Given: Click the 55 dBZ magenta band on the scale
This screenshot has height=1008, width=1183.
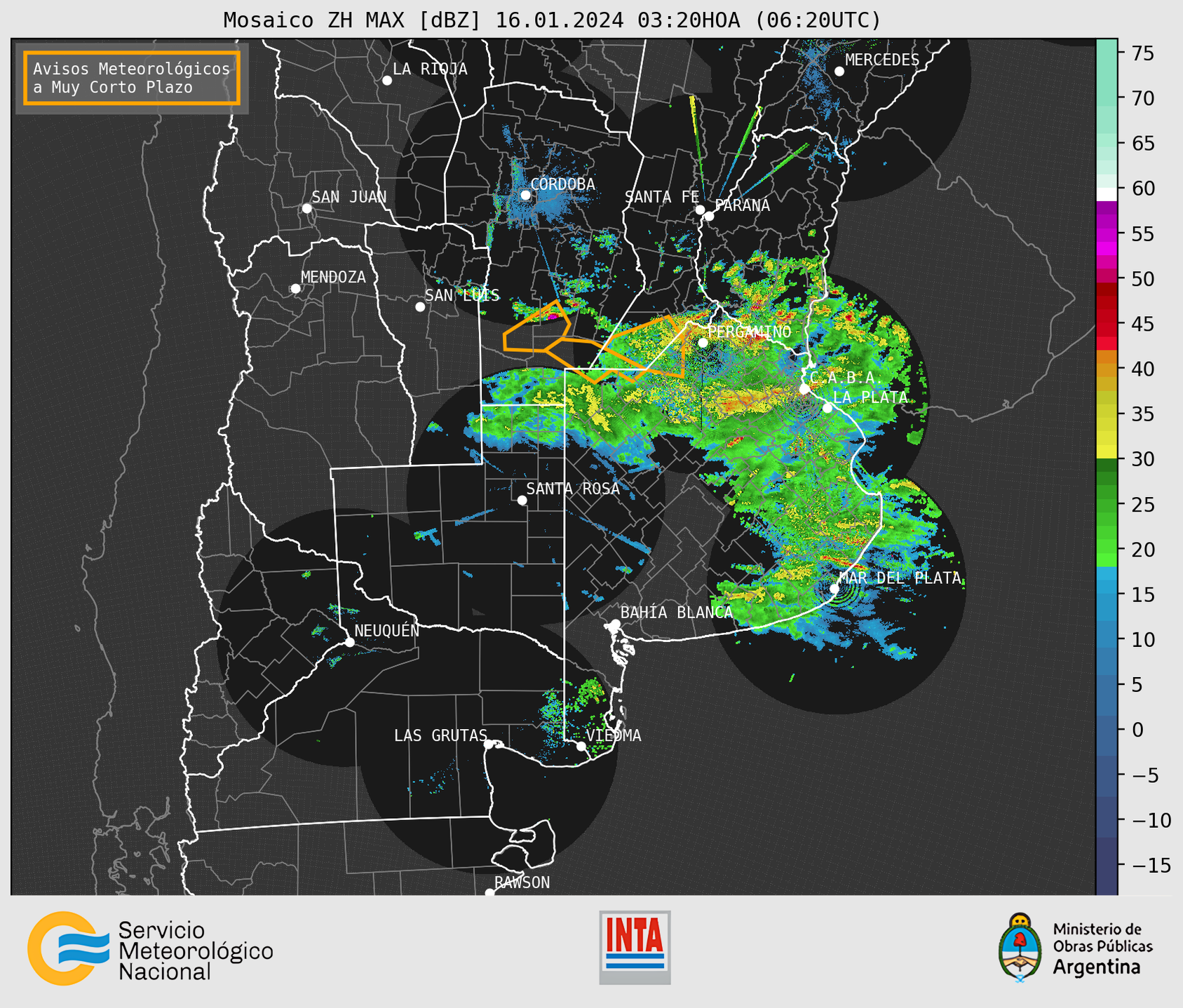Looking at the screenshot, I should pos(1107,234).
